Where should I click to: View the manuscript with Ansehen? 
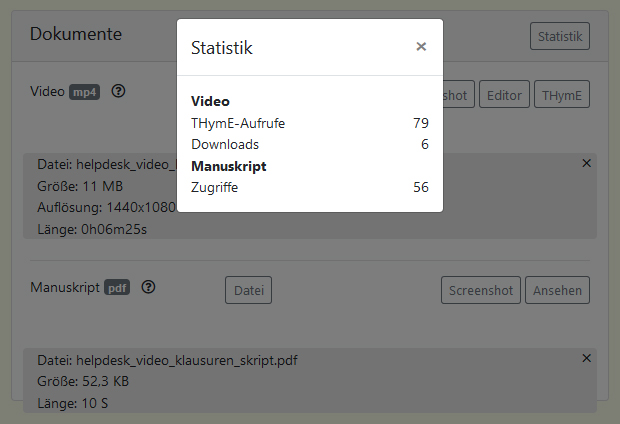pos(557,291)
